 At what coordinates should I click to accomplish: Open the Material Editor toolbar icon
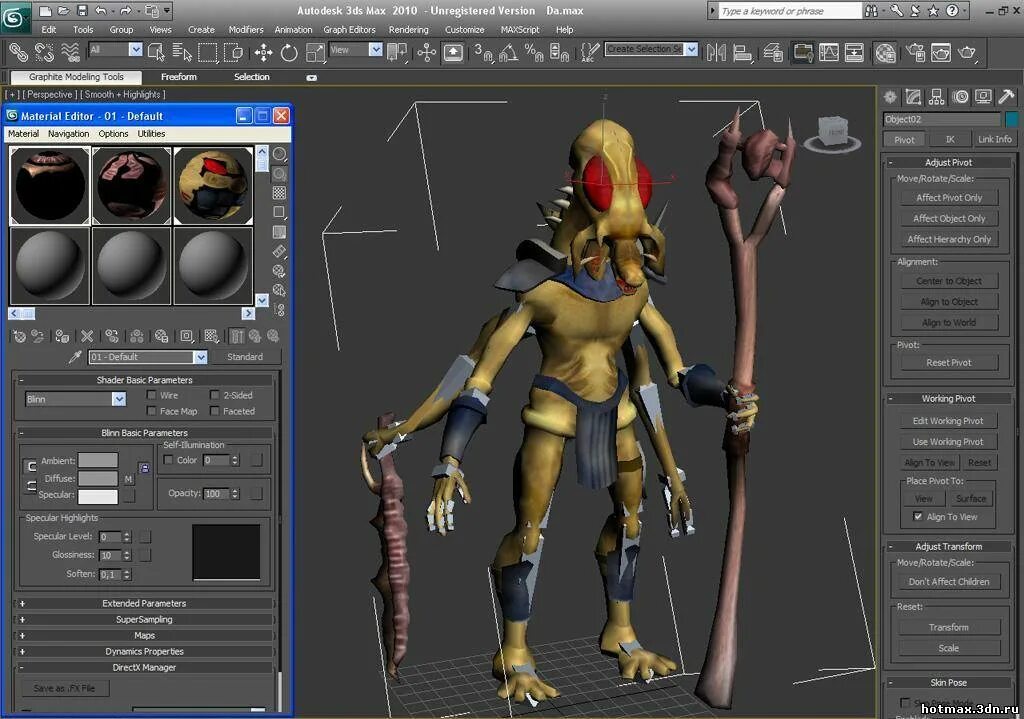tap(885, 53)
